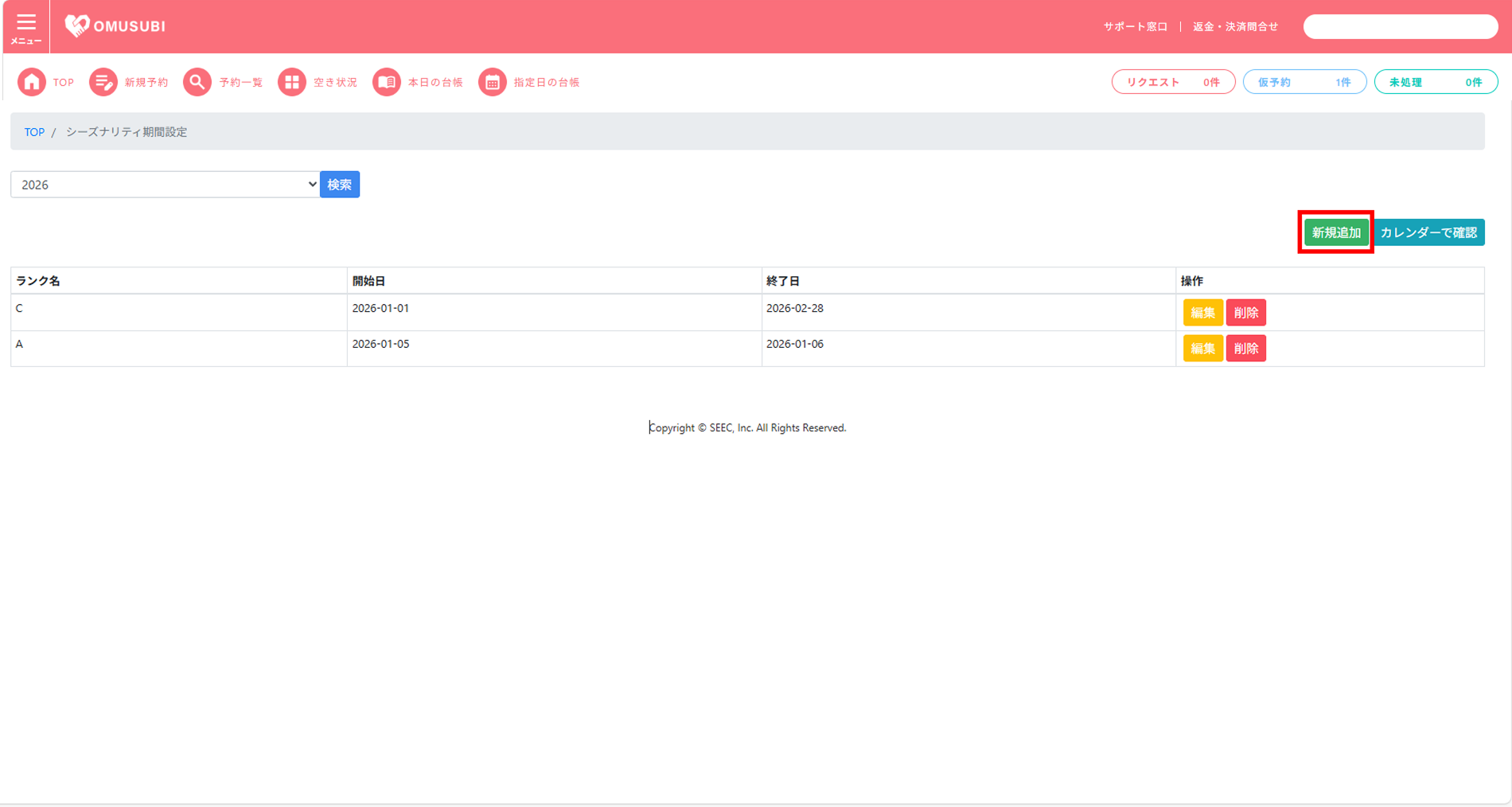1512x807 pixels.
Task: Open the サポート窓口 link
Action: click(1136, 27)
